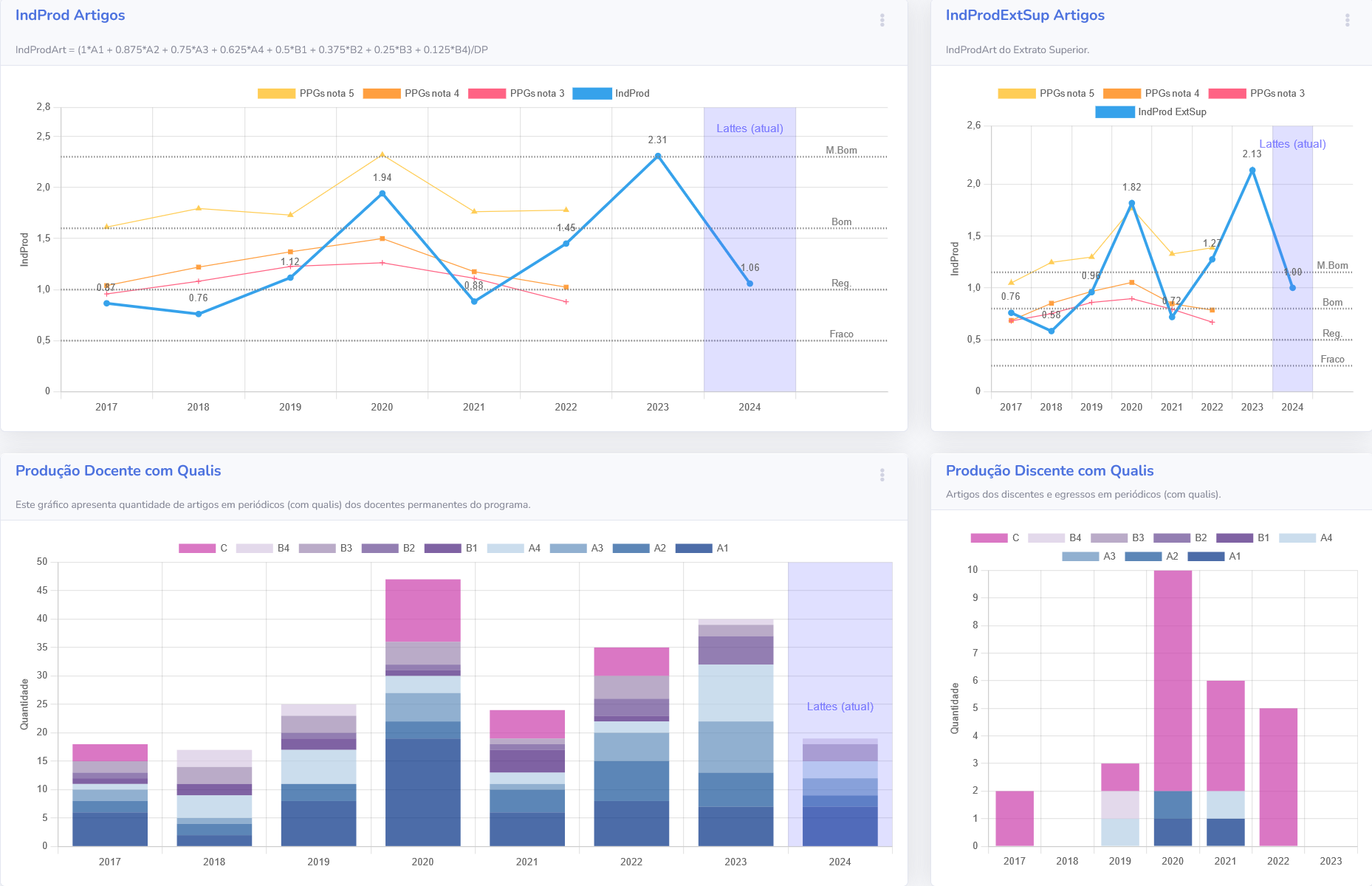1372x886 pixels.
Task: Toggle PPGs nota 4 legend in IndProd Artigos chart
Action: pos(411,93)
